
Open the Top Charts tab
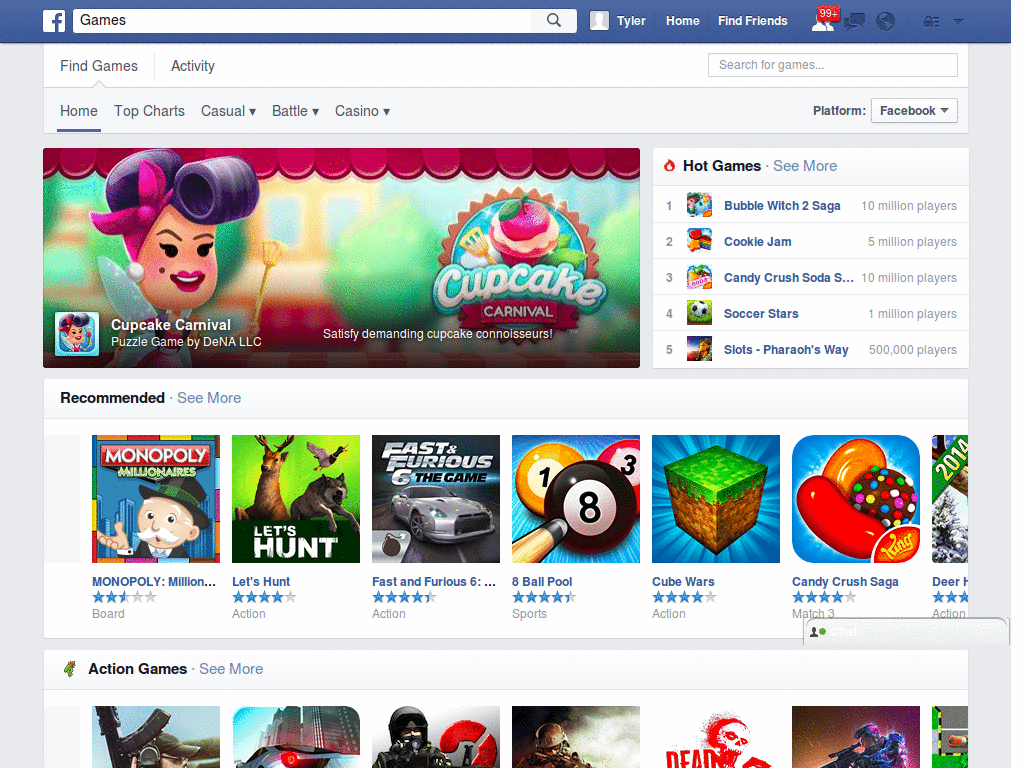pyautogui.click(x=150, y=111)
